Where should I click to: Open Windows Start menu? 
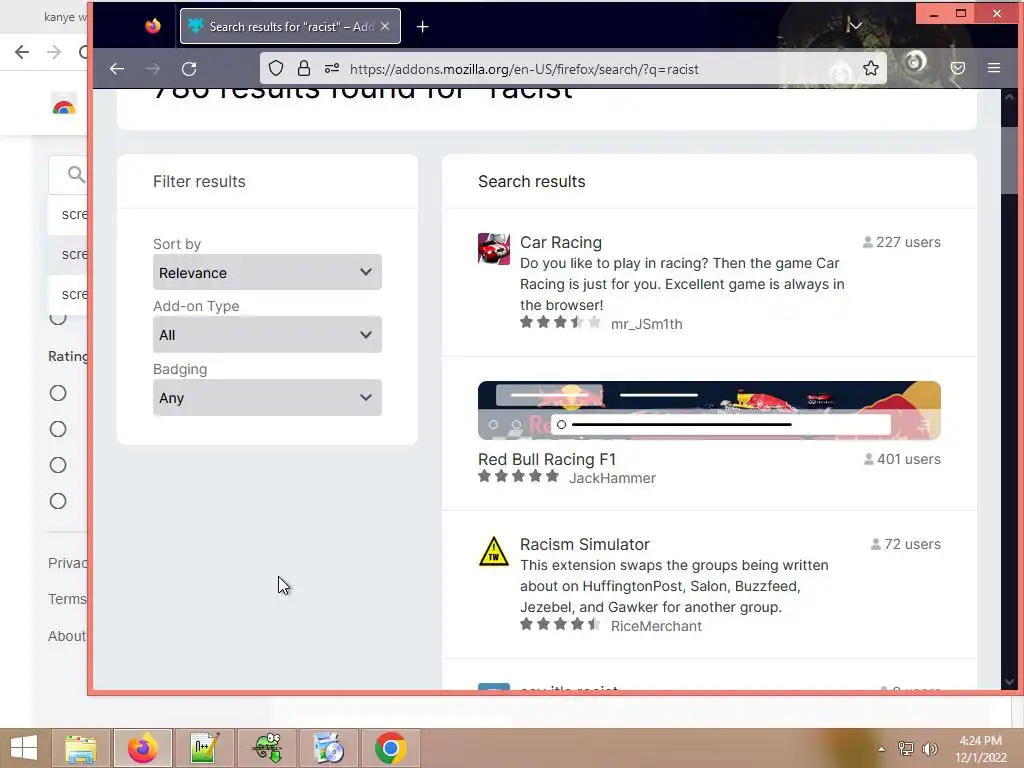[x=24, y=748]
